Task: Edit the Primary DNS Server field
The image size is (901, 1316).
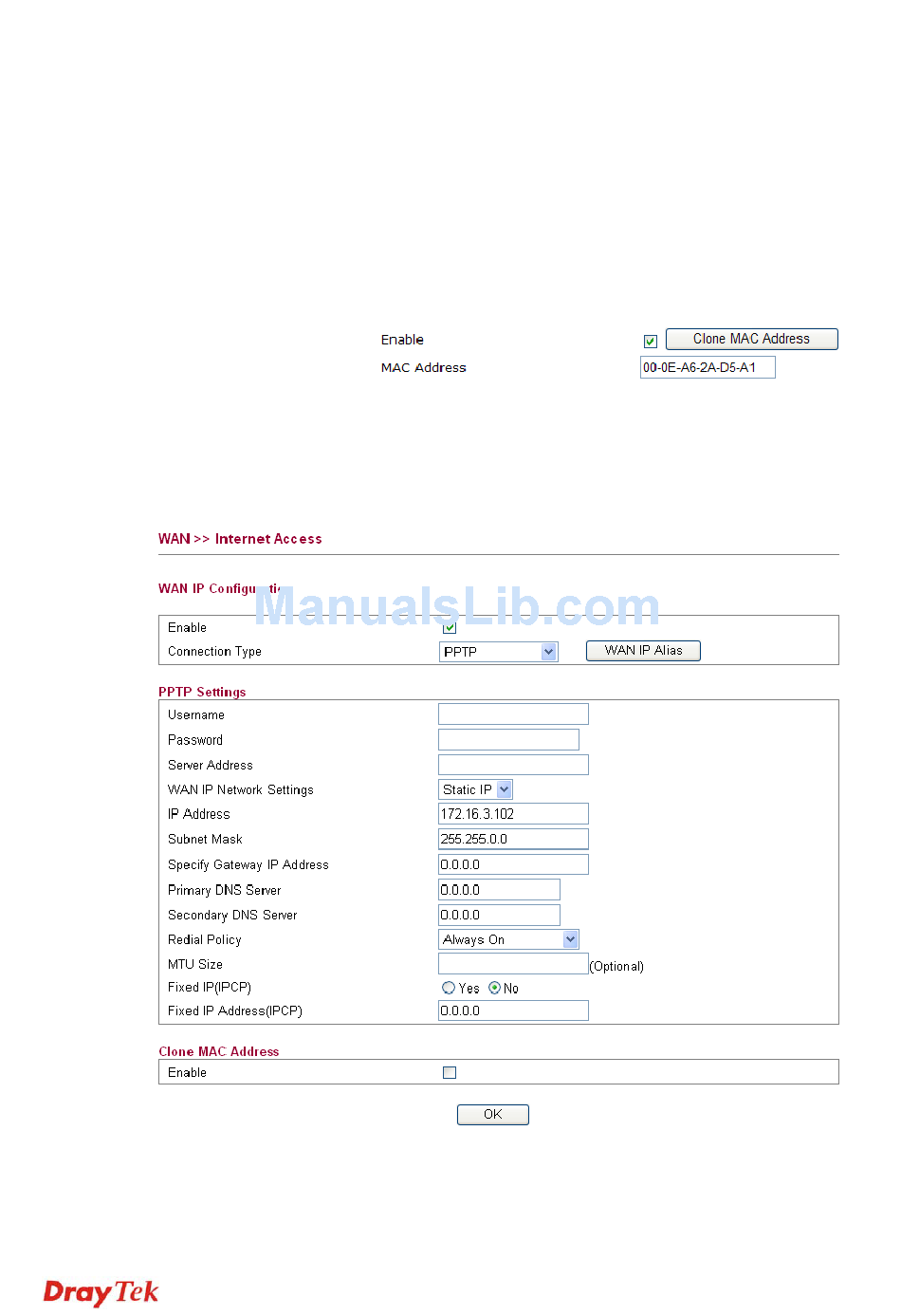Action: [499, 890]
